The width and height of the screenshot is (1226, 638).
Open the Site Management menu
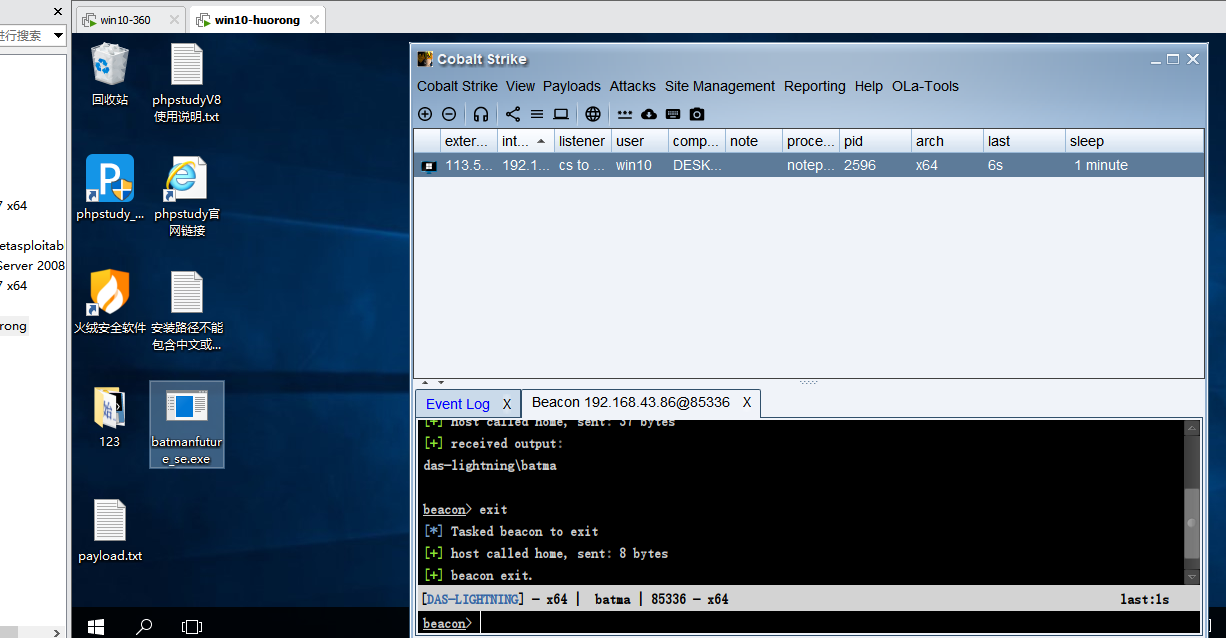[x=720, y=86]
